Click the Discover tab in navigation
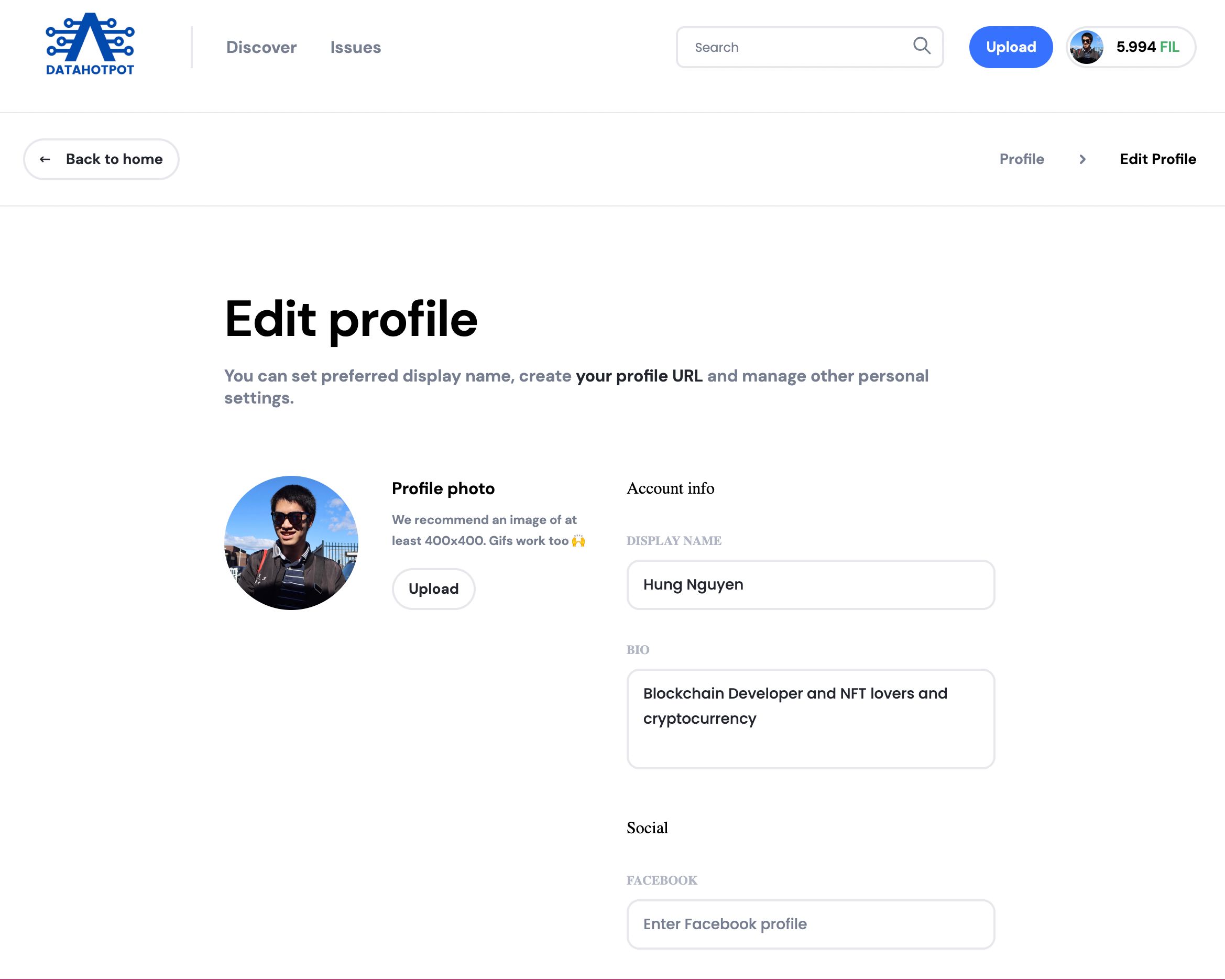 (x=261, y=47)
